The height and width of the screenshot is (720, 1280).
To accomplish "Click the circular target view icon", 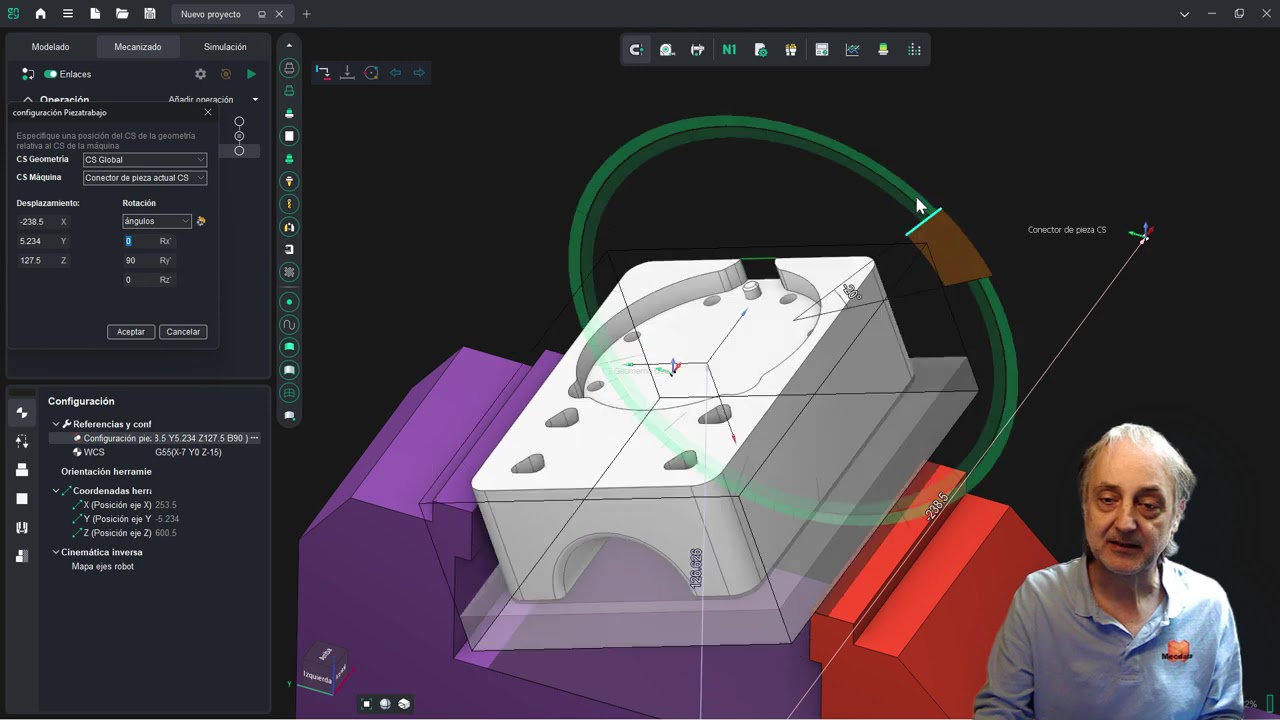I will 371,72.
